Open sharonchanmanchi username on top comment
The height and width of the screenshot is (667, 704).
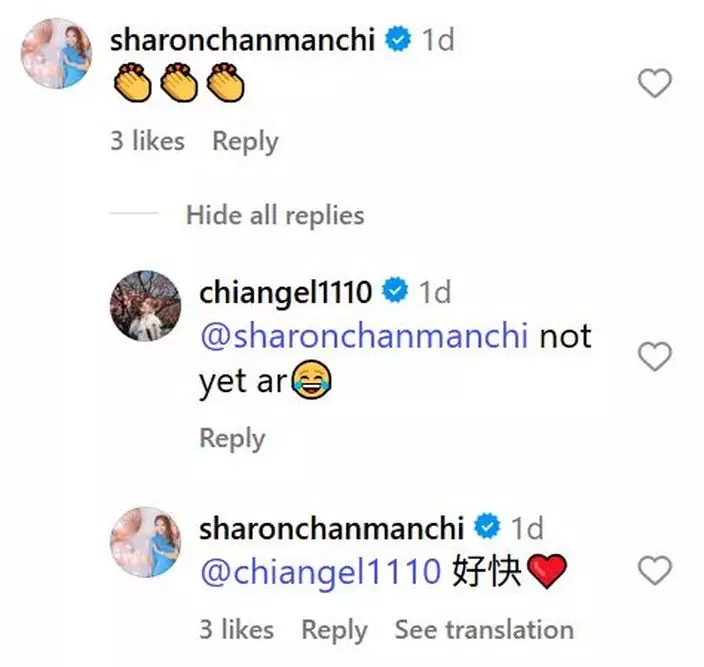pos(245,40)
